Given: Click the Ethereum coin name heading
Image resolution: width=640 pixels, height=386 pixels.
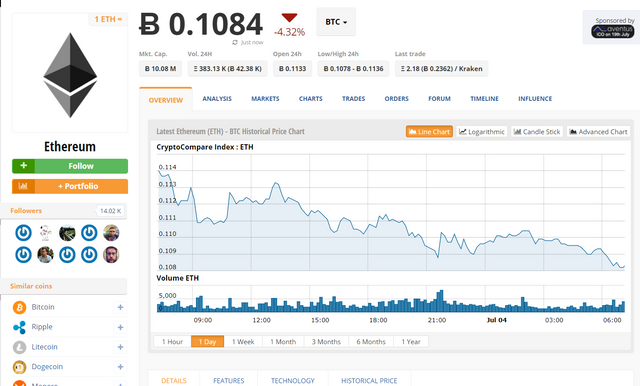Looking at the screenshot, I should (70, 146).
